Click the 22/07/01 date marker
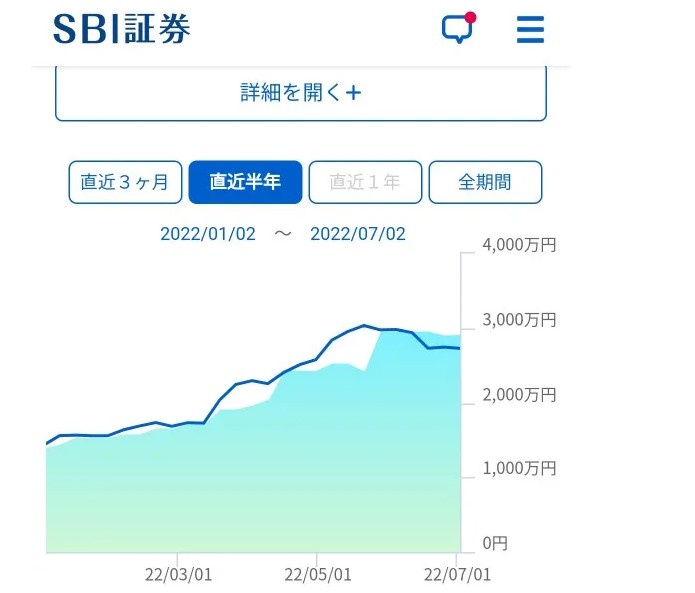The width and height of the screenshot is (695, 593). [x=458, y=575]
